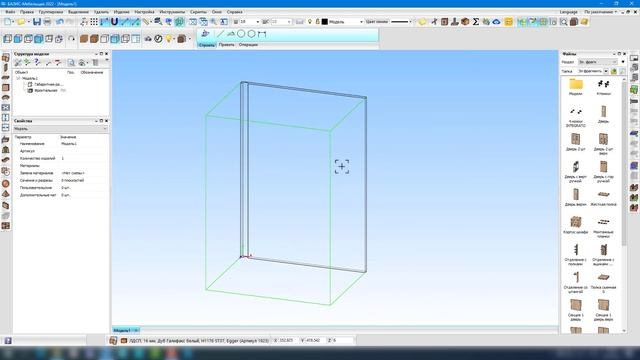640x360 pixels.
Task: Click the Количество изделий value field
Action: (84, 158)
